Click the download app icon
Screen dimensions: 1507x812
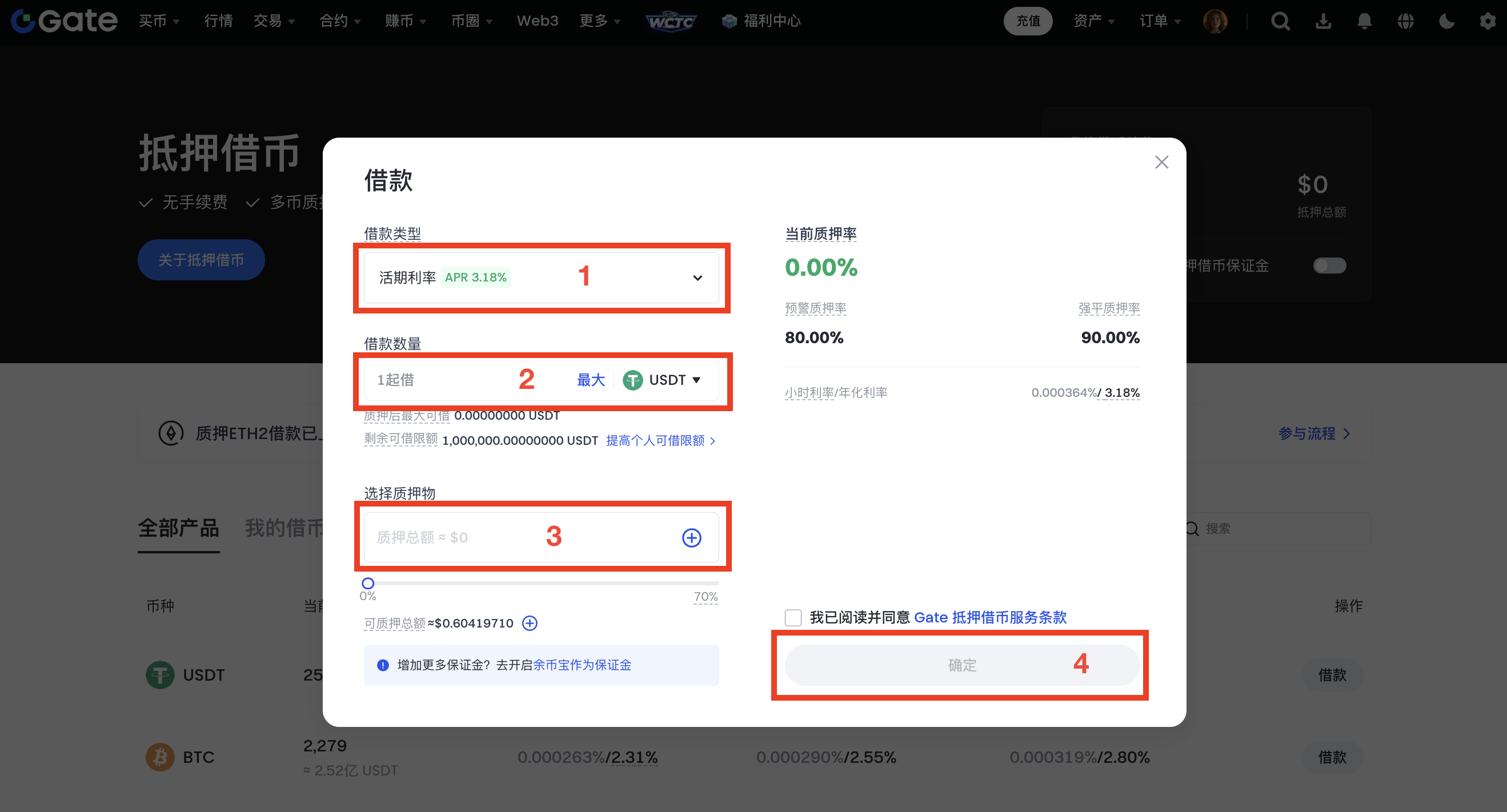click(1322, 22)
